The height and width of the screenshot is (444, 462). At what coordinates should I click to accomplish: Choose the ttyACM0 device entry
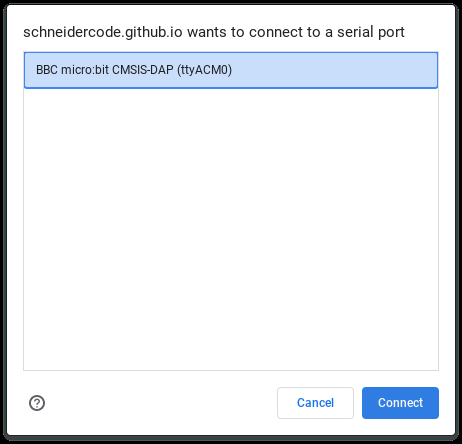(231, 70)
